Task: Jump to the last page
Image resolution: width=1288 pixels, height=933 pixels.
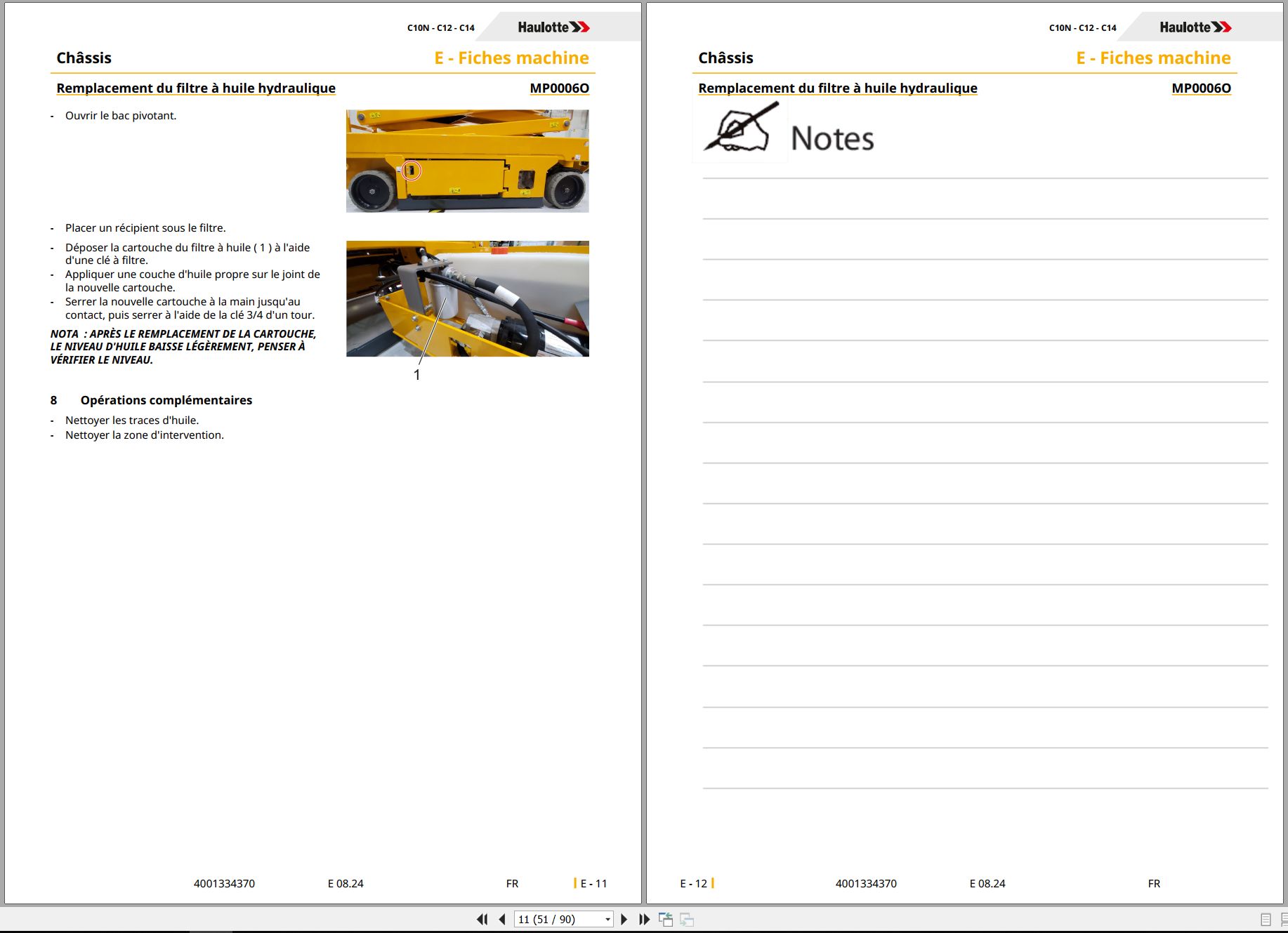Action: [644, 919]
